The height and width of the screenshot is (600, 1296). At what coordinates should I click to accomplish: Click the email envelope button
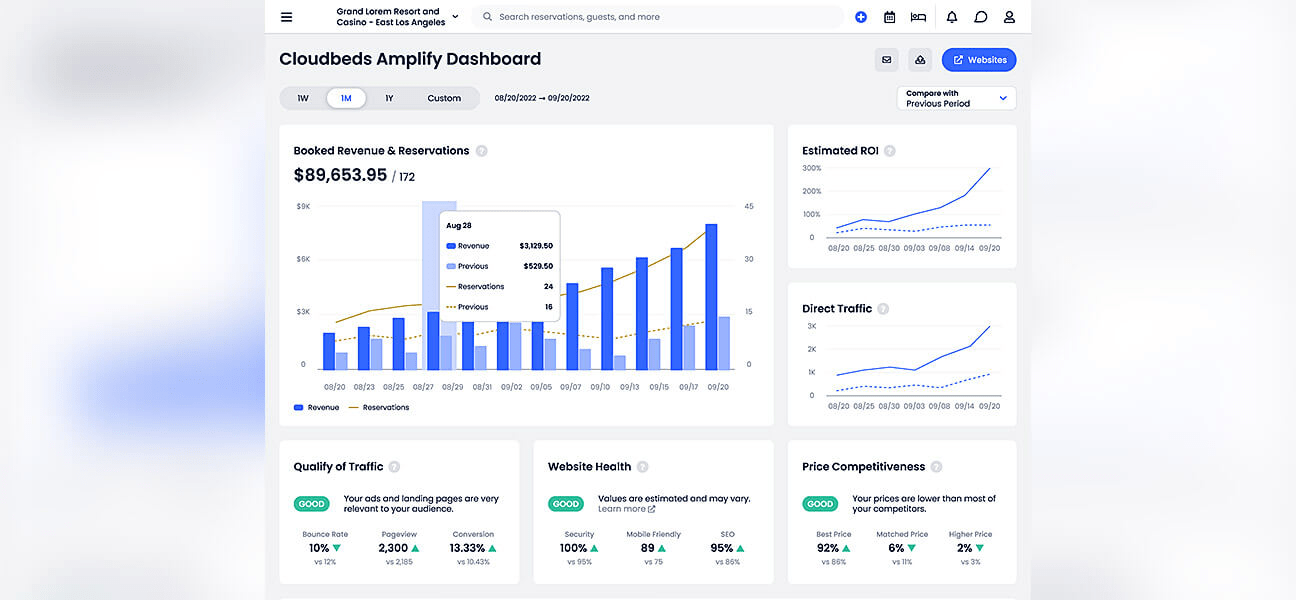click(x=886, y=60)
